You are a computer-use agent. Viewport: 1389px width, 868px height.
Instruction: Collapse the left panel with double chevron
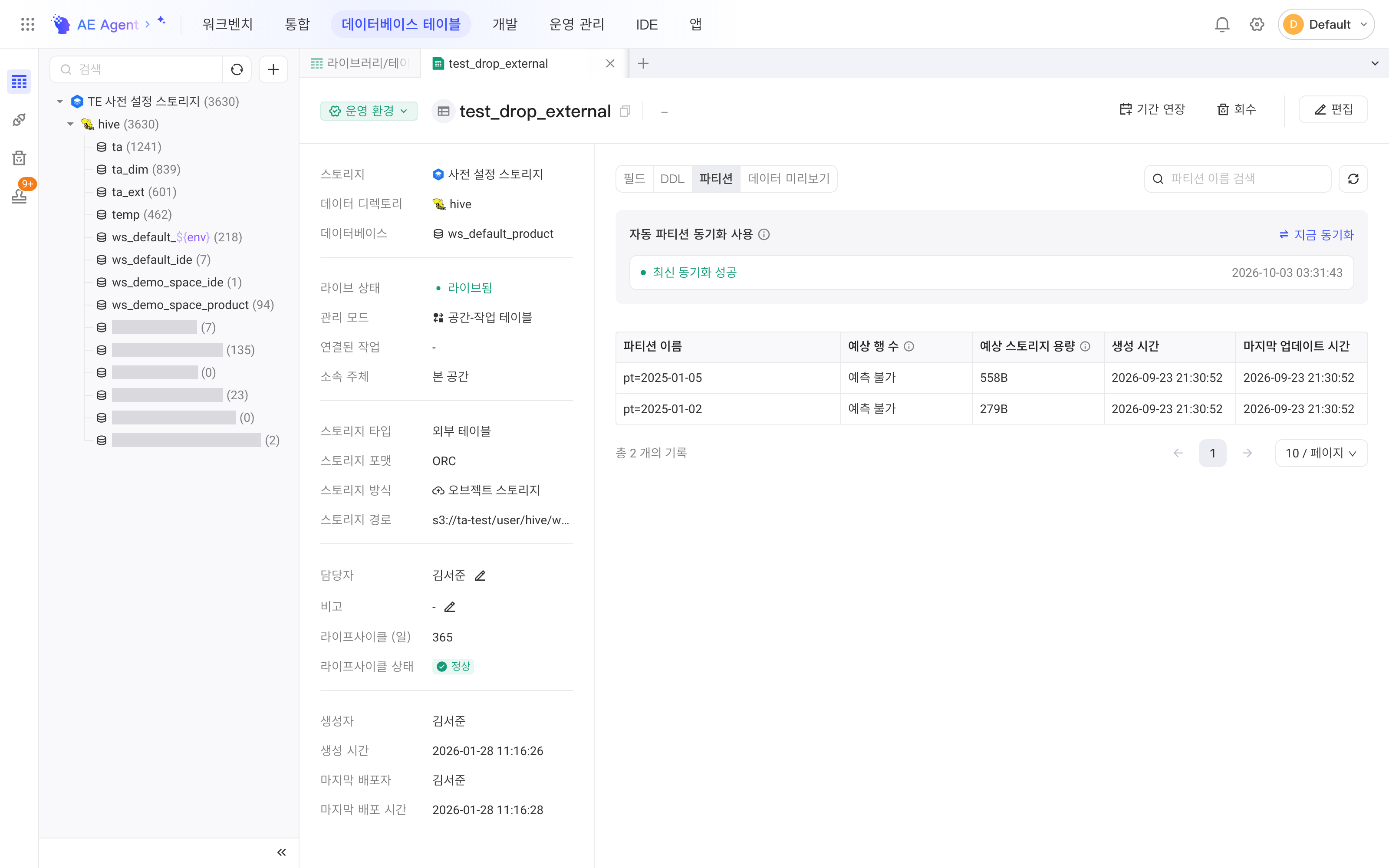coord(281,852)
